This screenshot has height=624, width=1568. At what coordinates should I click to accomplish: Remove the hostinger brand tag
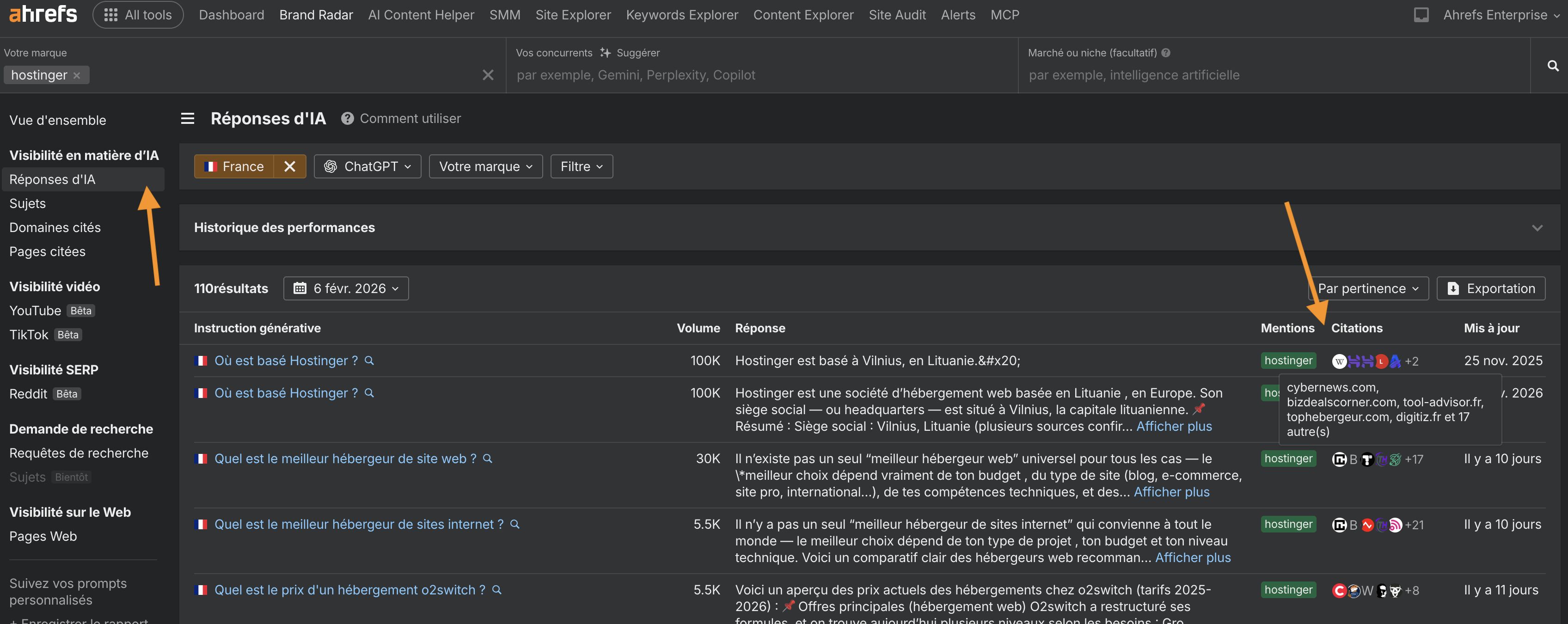coord(77,75)
